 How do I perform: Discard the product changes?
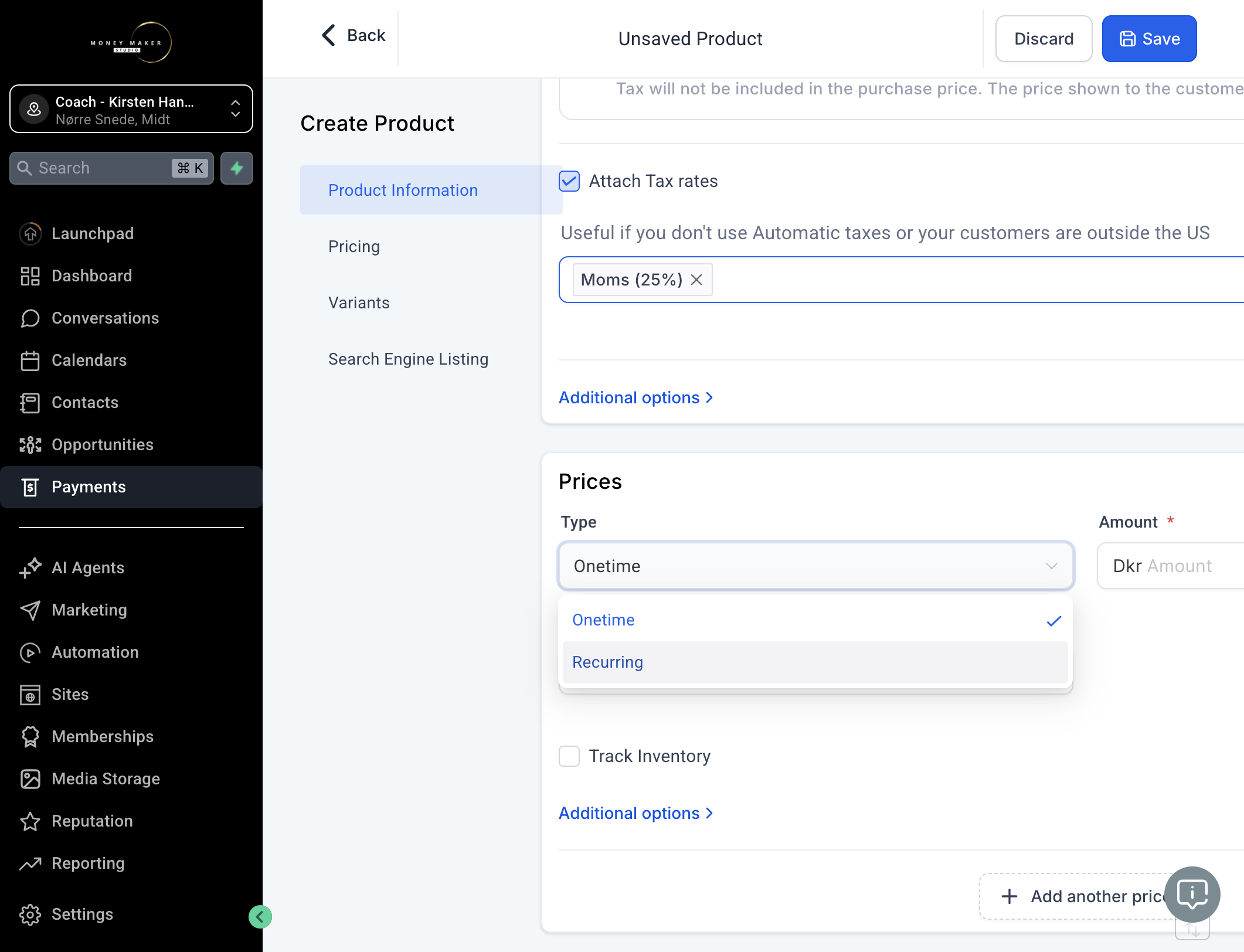(1044, 39)
